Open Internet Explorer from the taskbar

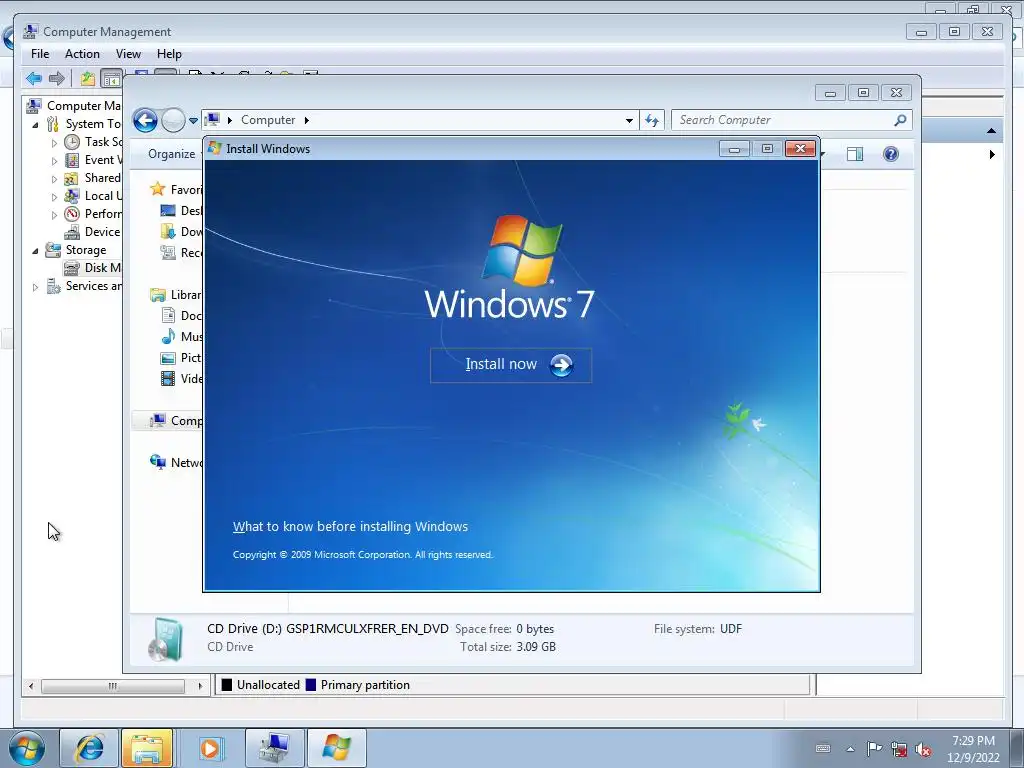89,748
